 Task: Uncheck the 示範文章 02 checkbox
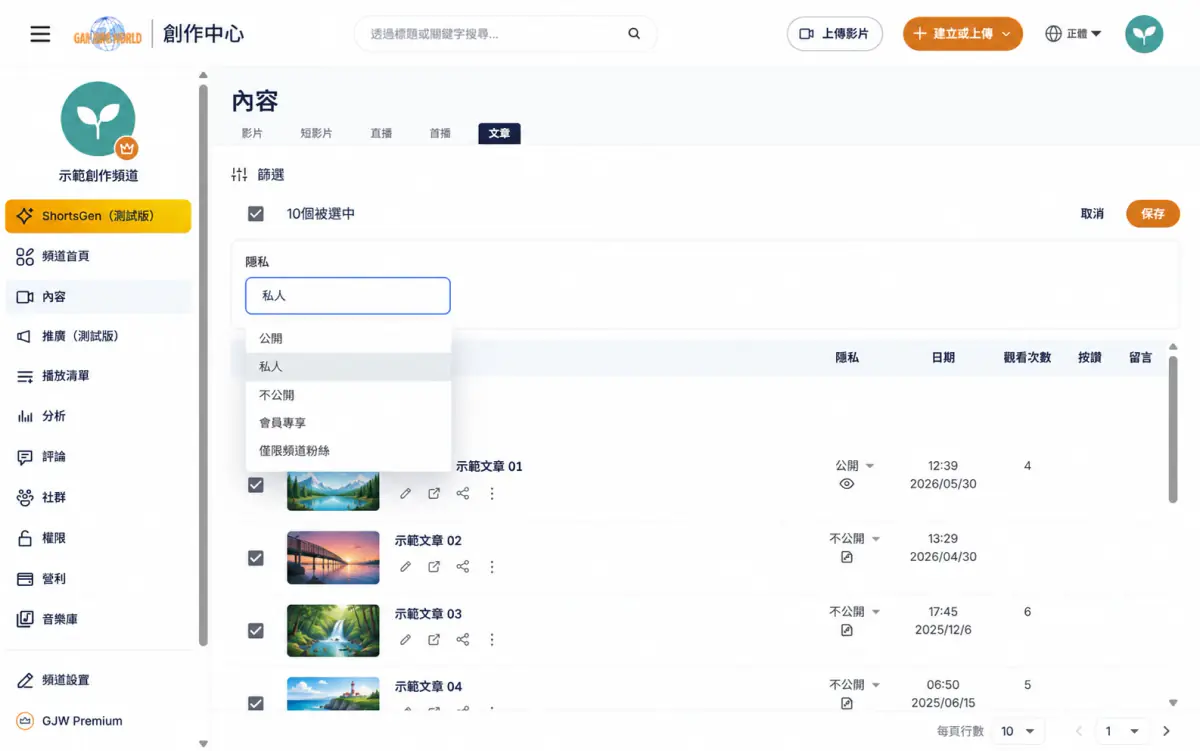click(256, 558)
